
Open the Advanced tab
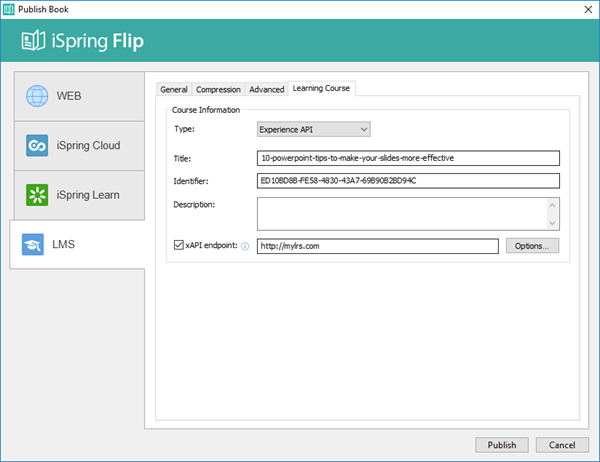tap(267, 90)
